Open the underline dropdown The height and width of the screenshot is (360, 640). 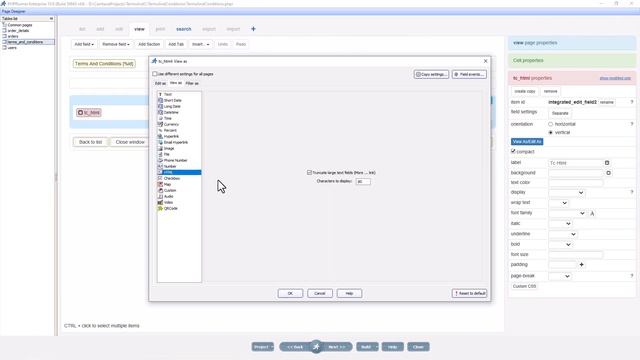click(563, 234)
